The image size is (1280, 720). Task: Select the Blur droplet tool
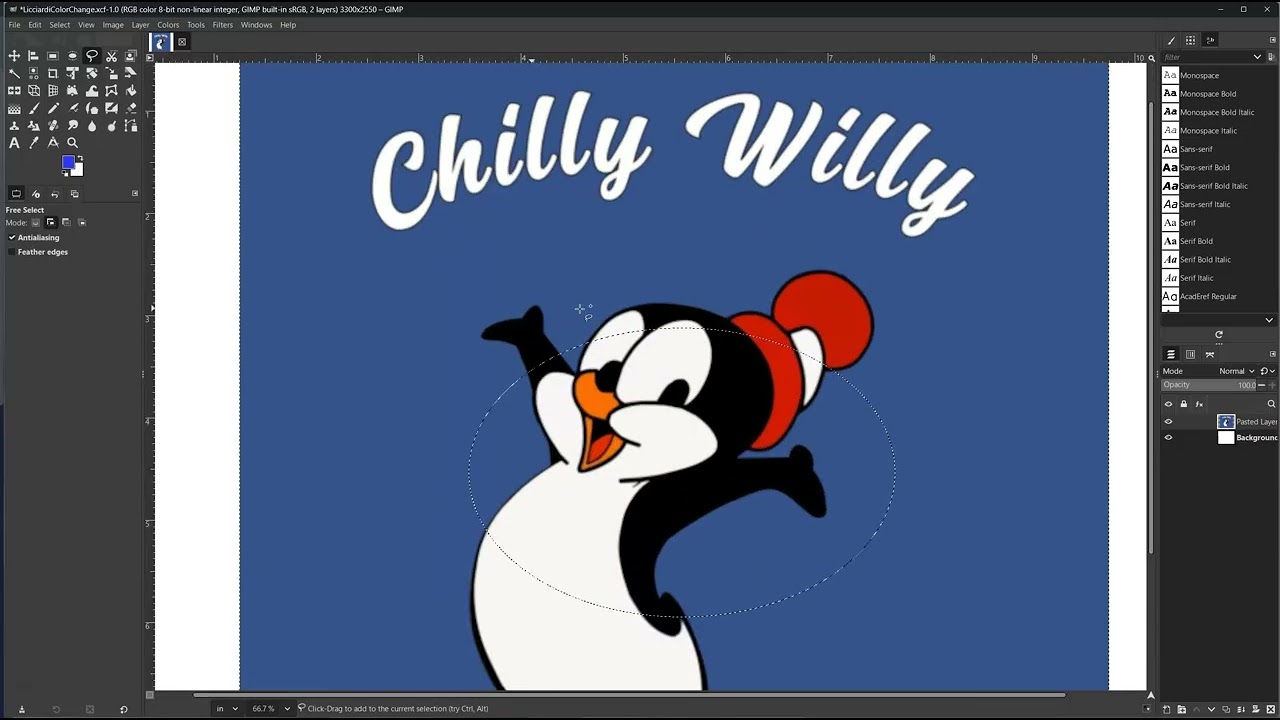tap(92, 125)
